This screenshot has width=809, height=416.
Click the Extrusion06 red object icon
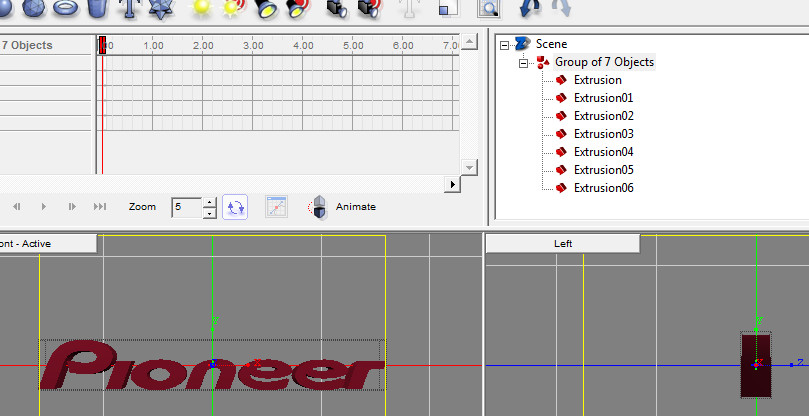coord(561,188)
